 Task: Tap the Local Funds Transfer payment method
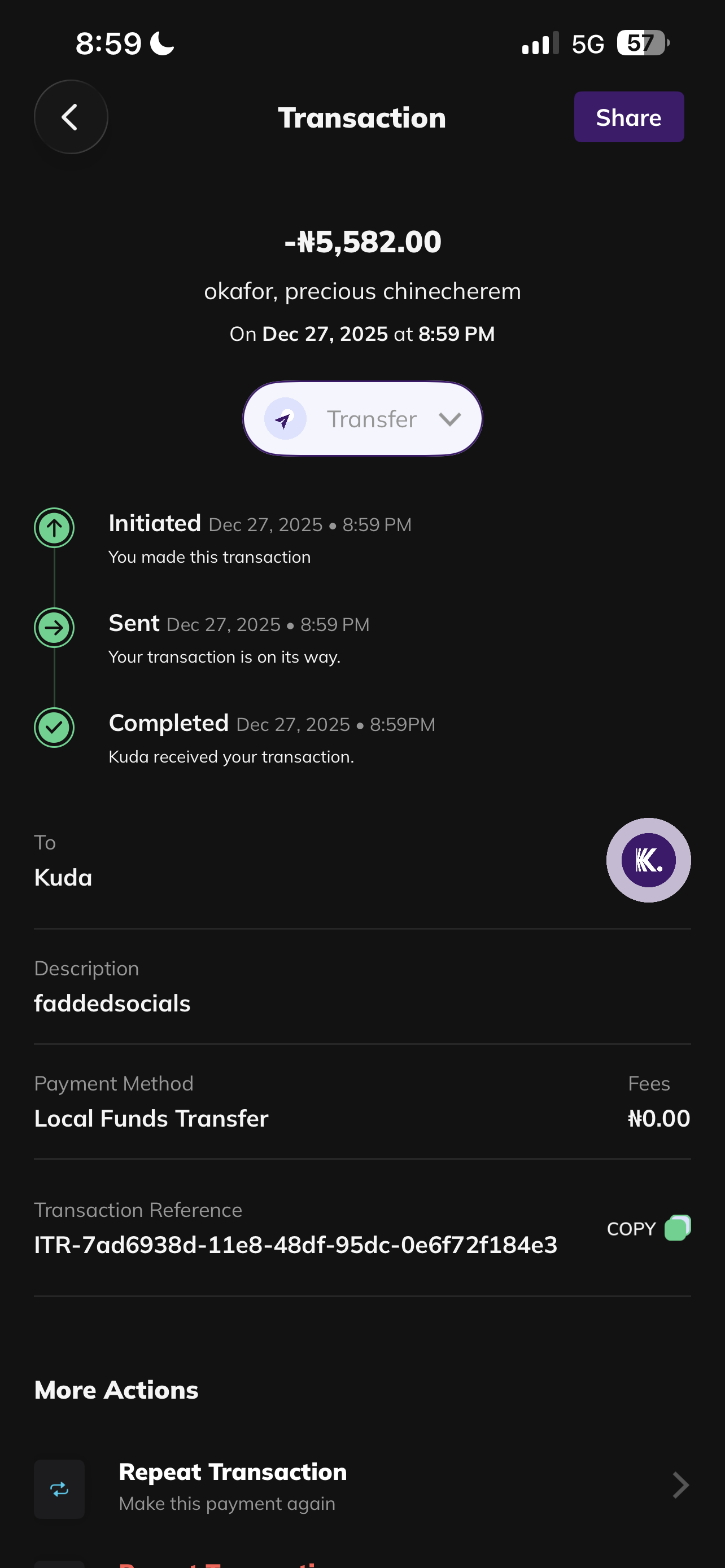[151, 1118]
